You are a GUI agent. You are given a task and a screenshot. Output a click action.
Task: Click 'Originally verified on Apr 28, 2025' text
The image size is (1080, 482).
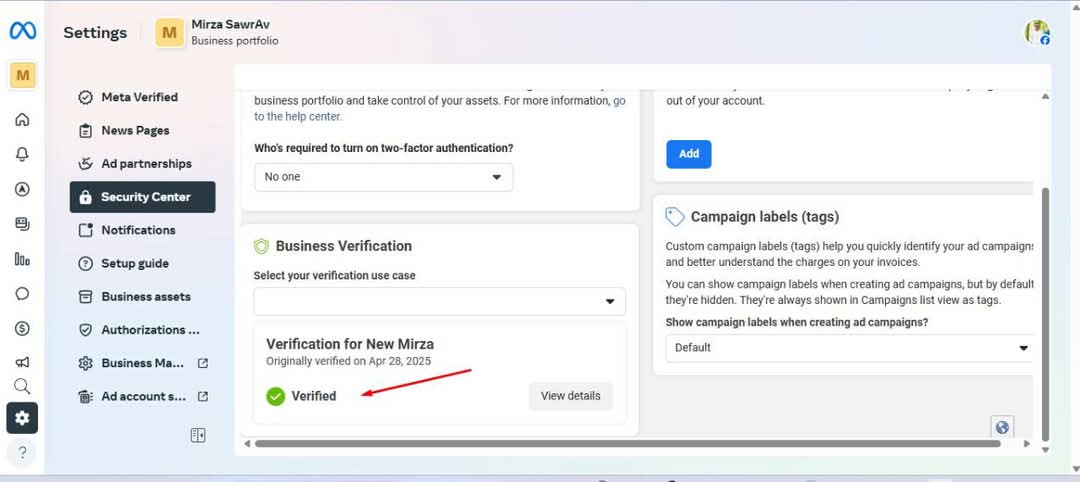click(349, 361)
